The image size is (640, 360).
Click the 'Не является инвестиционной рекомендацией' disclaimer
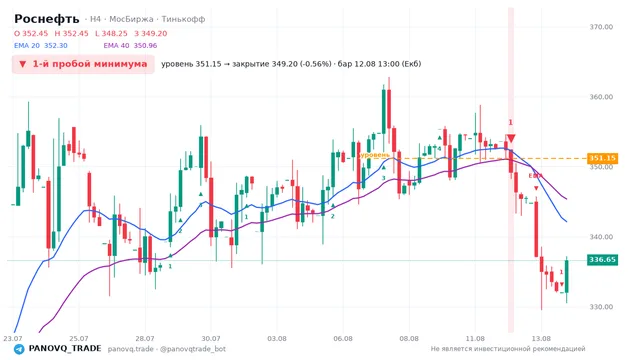pos(508,349)
